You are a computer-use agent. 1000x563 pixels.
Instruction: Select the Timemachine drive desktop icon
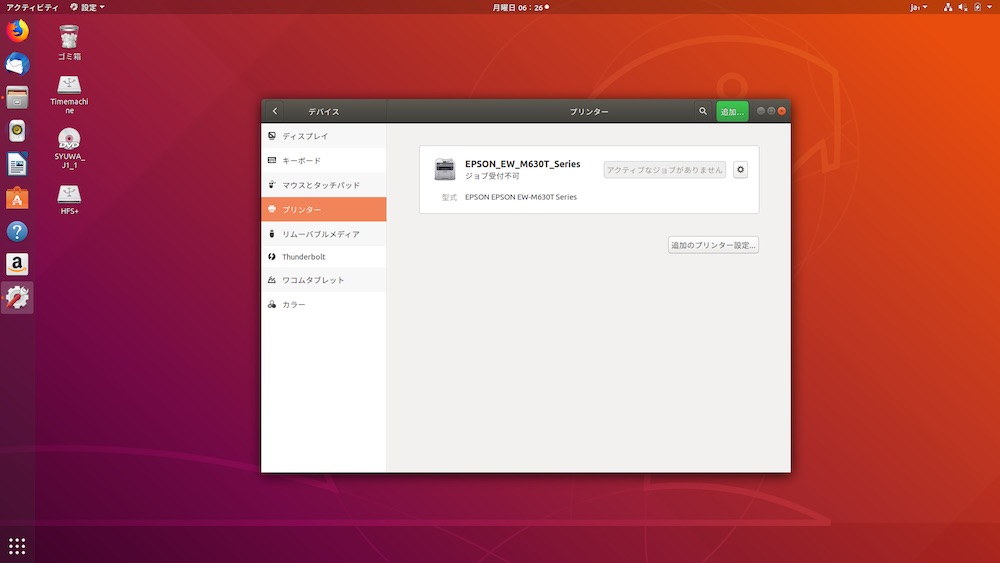pos(69,94)
